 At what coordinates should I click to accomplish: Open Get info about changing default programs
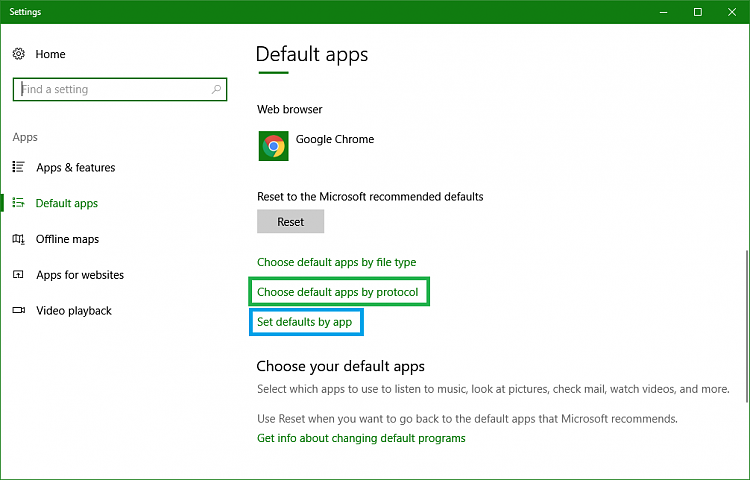(x=361, y=438)
